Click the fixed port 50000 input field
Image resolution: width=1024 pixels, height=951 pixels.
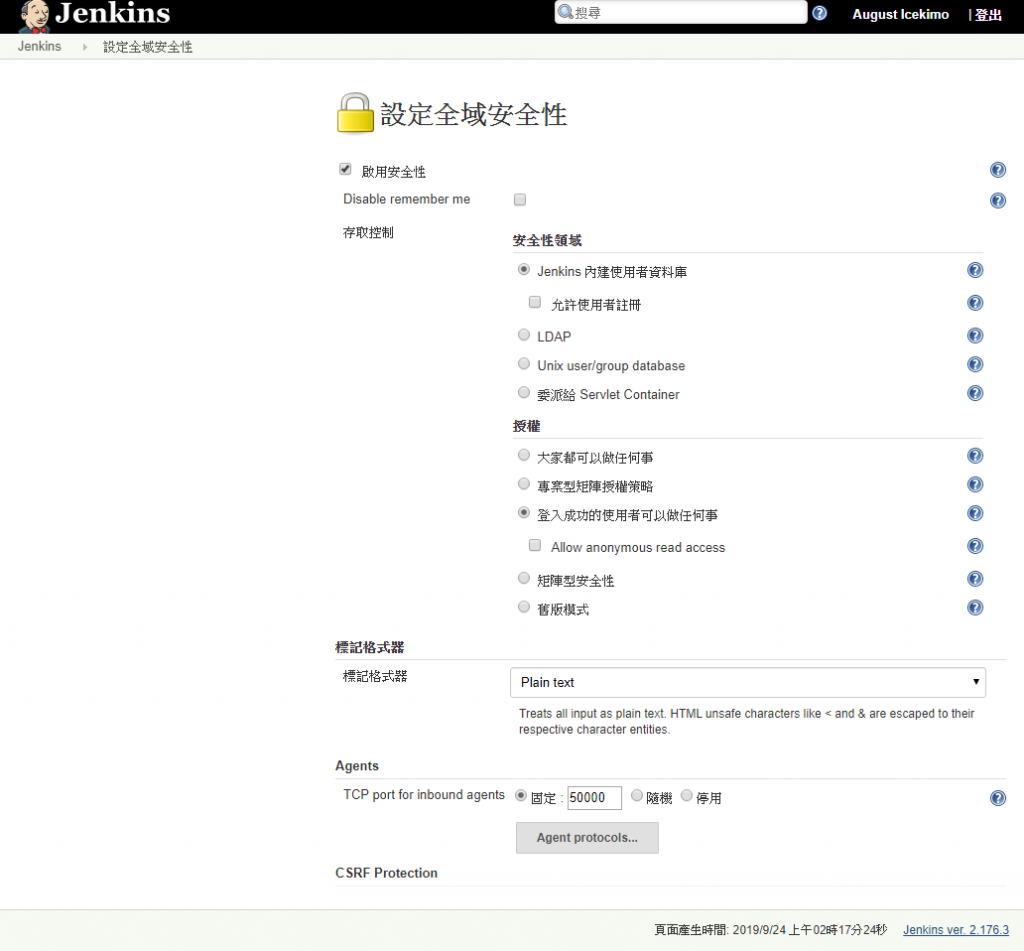[594, 798]
